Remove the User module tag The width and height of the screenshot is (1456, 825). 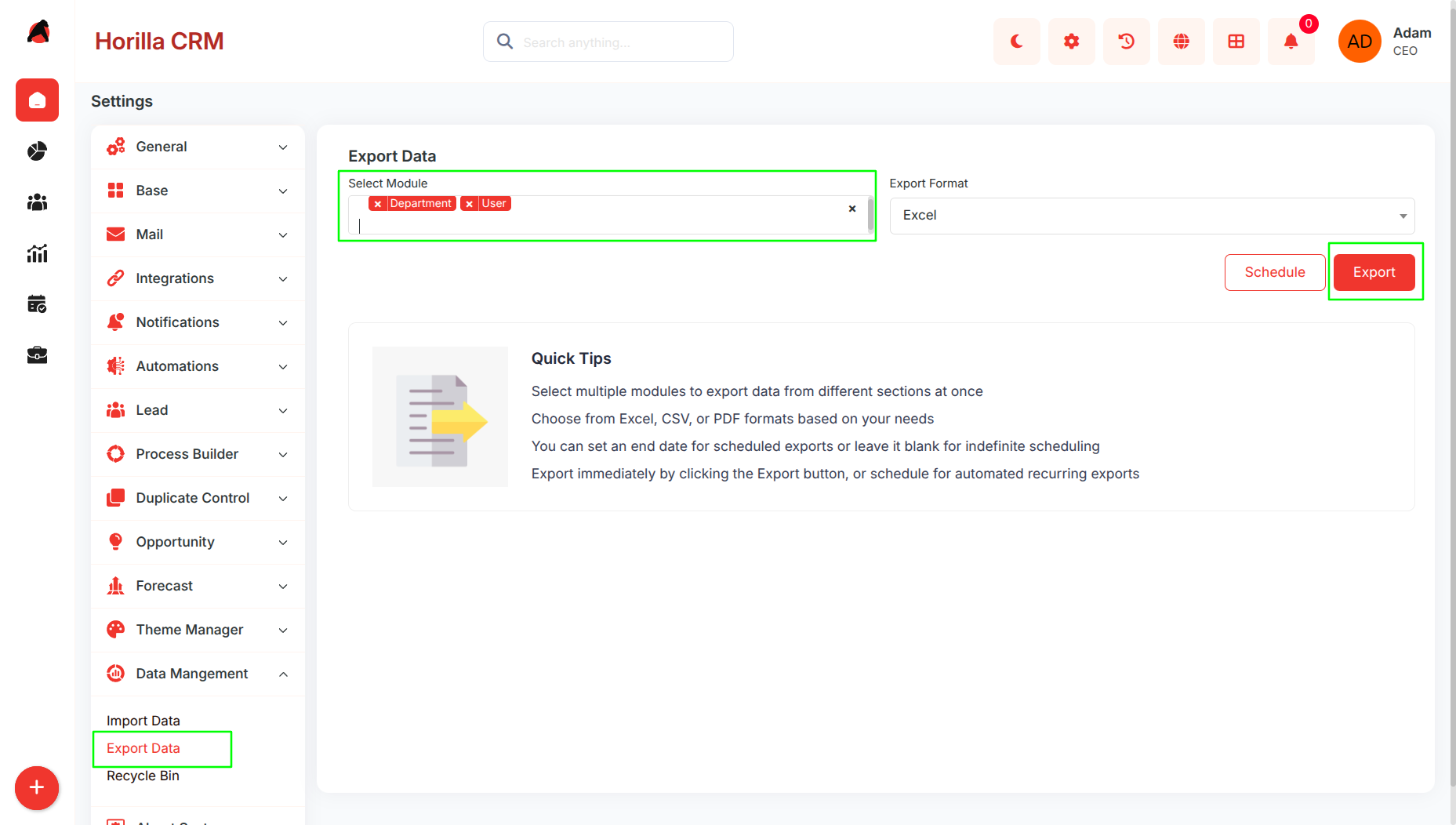pos(469,204)
